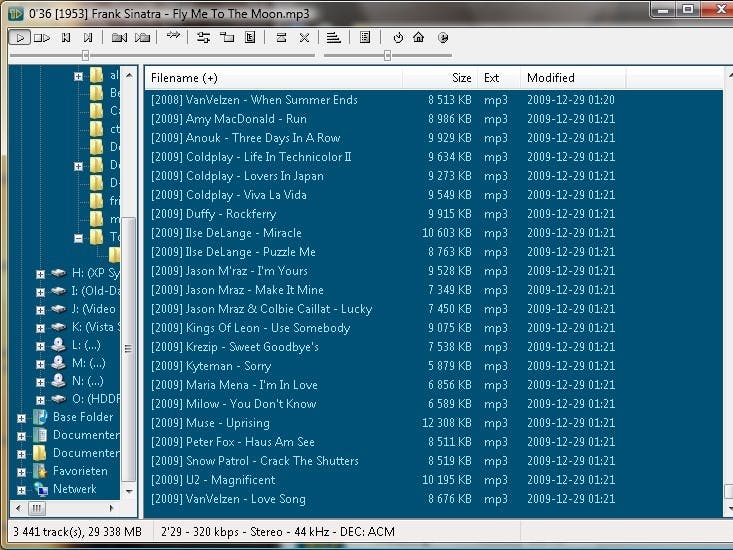733x550 pixels.
Task: Sort by the Filename (+) column header
Action: point(273,78)
